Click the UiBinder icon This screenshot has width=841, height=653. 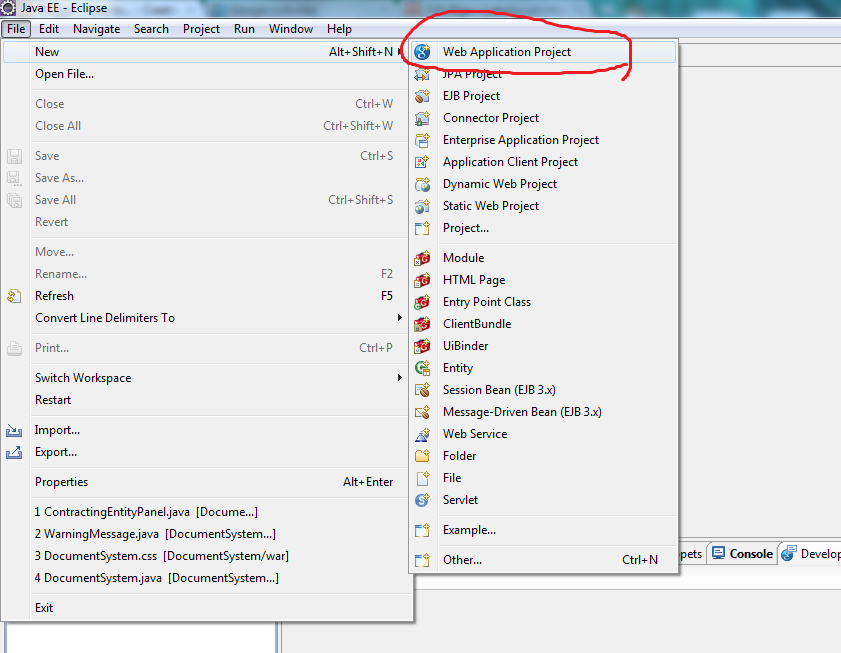click(x=422, y=346)
